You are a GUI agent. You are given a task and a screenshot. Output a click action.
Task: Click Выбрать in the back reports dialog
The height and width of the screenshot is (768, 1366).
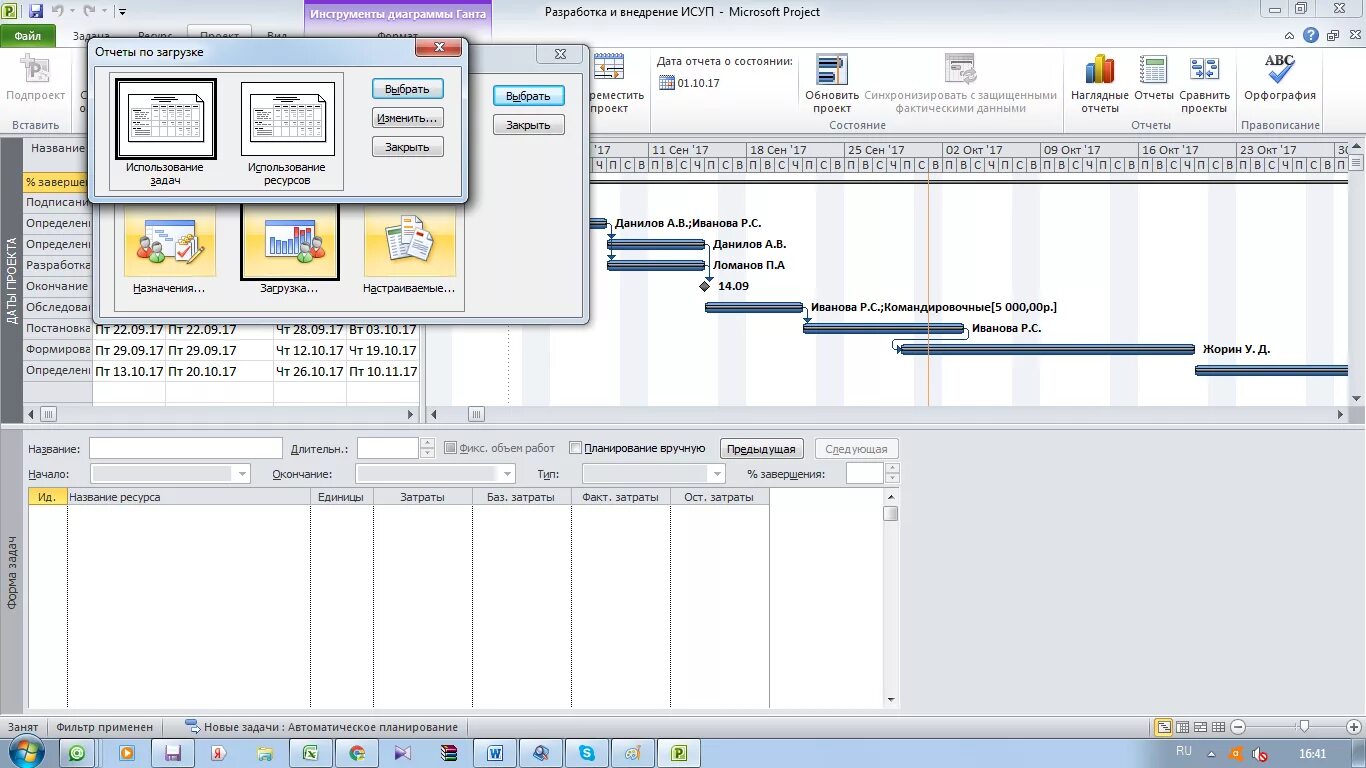point(528,96)
